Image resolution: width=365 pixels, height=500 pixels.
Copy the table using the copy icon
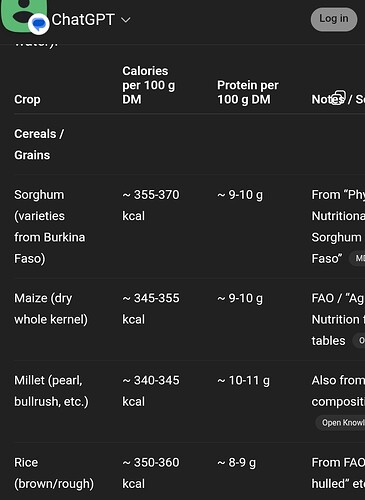click(x=339, y=97)
